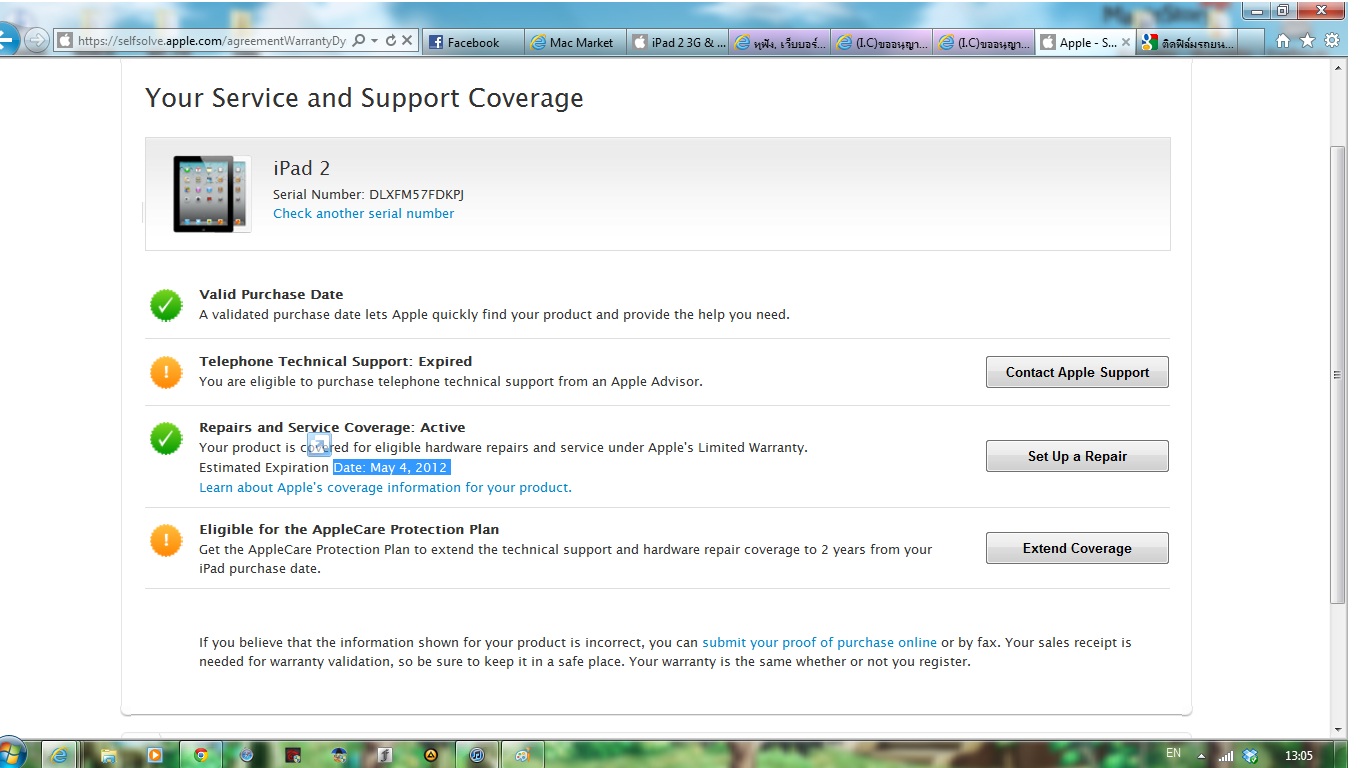Viewport: 1366px width, 768px height.
Task: Click the Contact Apple Support button
Action: pos(1077,372)
